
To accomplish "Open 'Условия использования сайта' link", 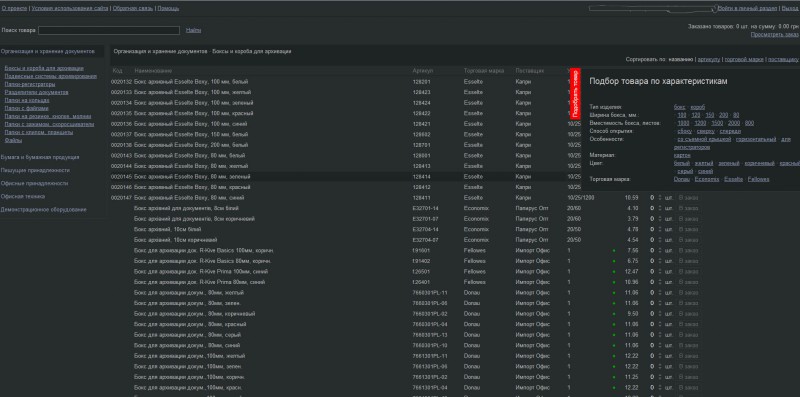I will [70, 9].
